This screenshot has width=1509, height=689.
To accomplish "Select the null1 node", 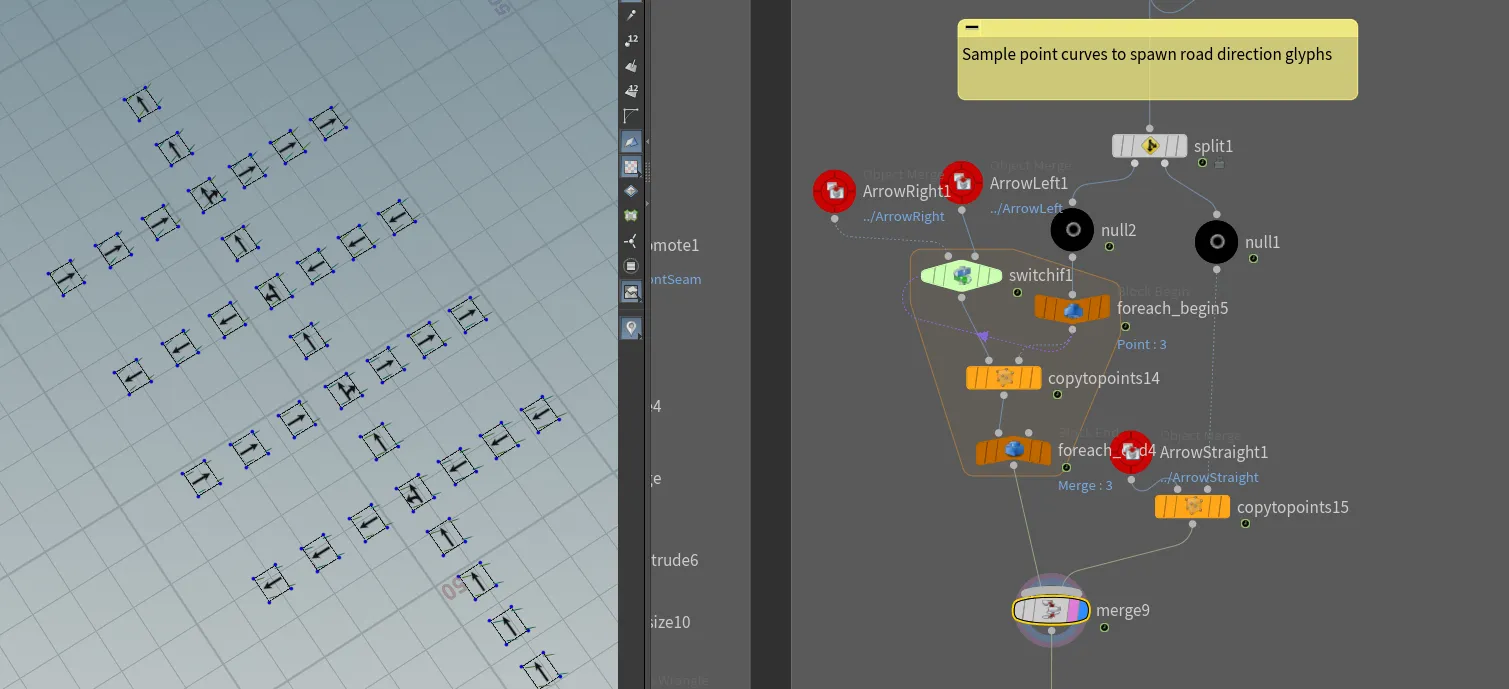I will coord(1217,242).
